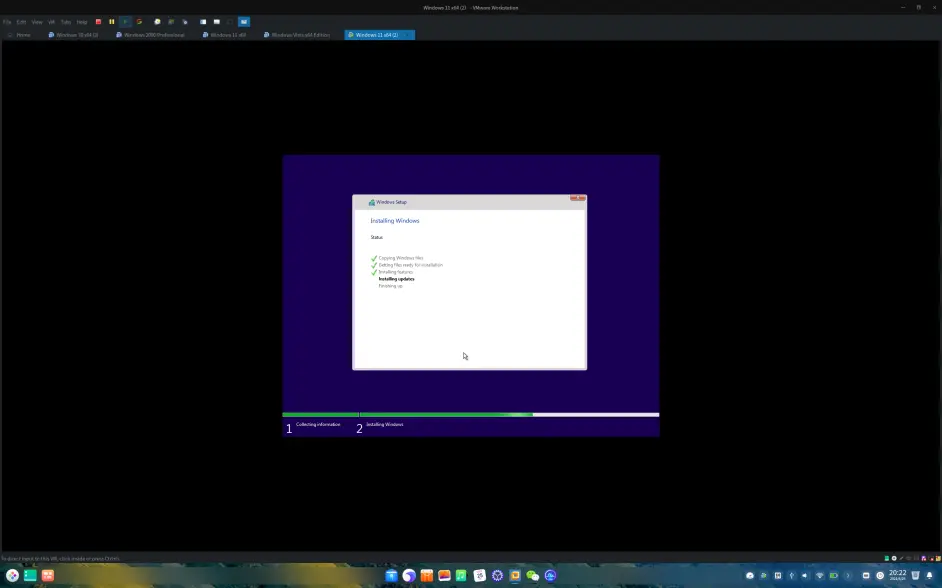Open the View menu
Image resolution: width=942 pixels, height=588 pixels.
tap(37, 22)
